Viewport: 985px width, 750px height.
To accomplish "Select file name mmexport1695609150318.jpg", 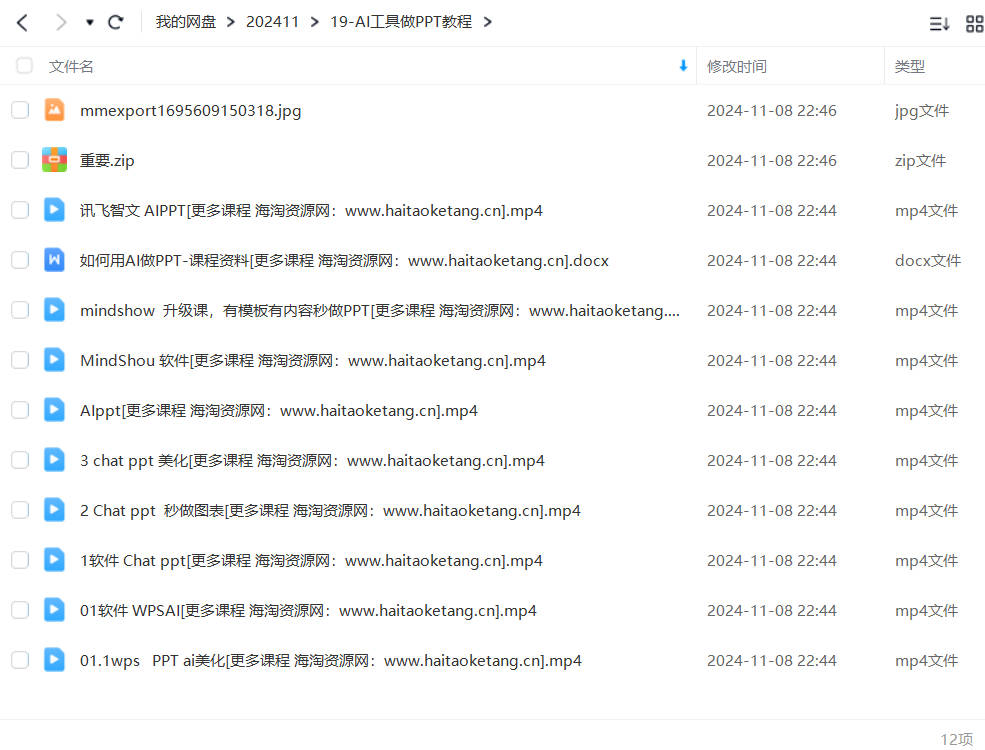I will tap(190, 111).
